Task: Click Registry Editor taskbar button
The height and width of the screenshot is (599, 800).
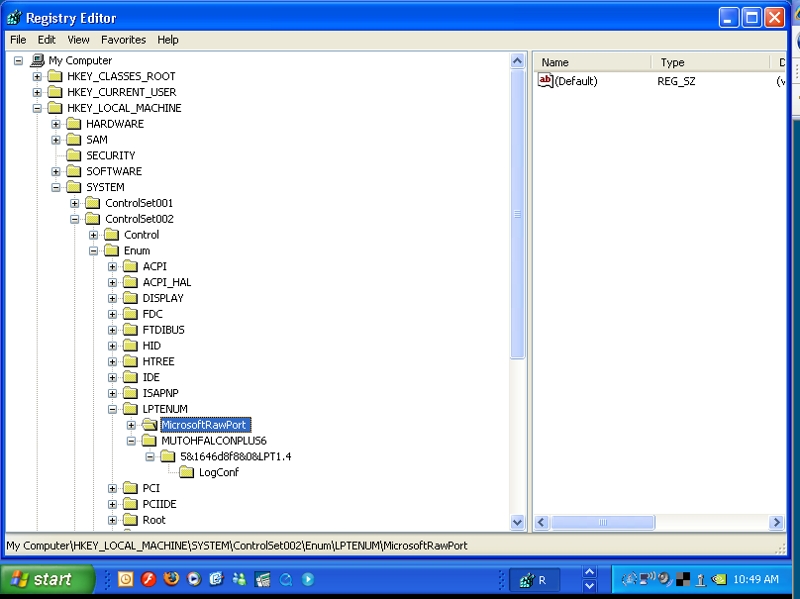Action: pos(535,580)
